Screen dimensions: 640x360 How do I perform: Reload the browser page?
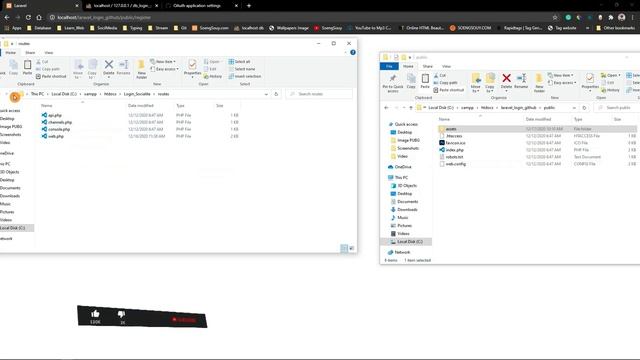[x=28, y=18]
